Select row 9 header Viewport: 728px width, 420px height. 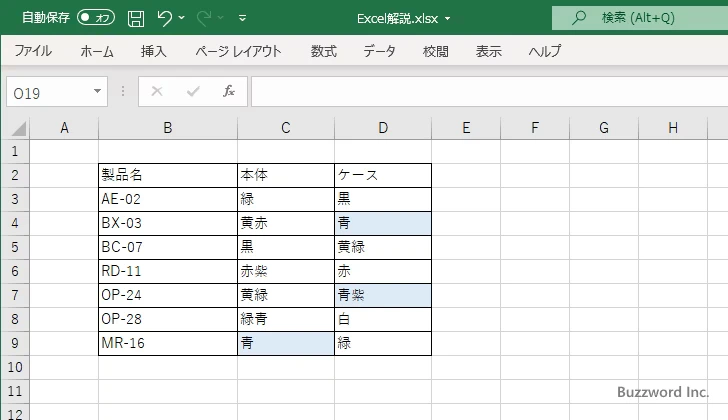pos(15,343)
